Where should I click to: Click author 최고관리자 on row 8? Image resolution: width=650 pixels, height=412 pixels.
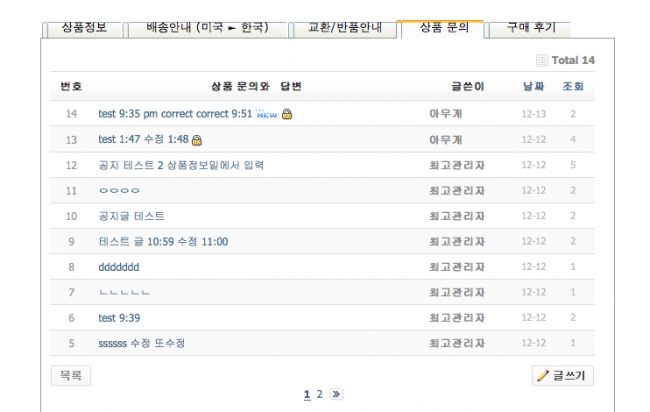click(457, 267)
